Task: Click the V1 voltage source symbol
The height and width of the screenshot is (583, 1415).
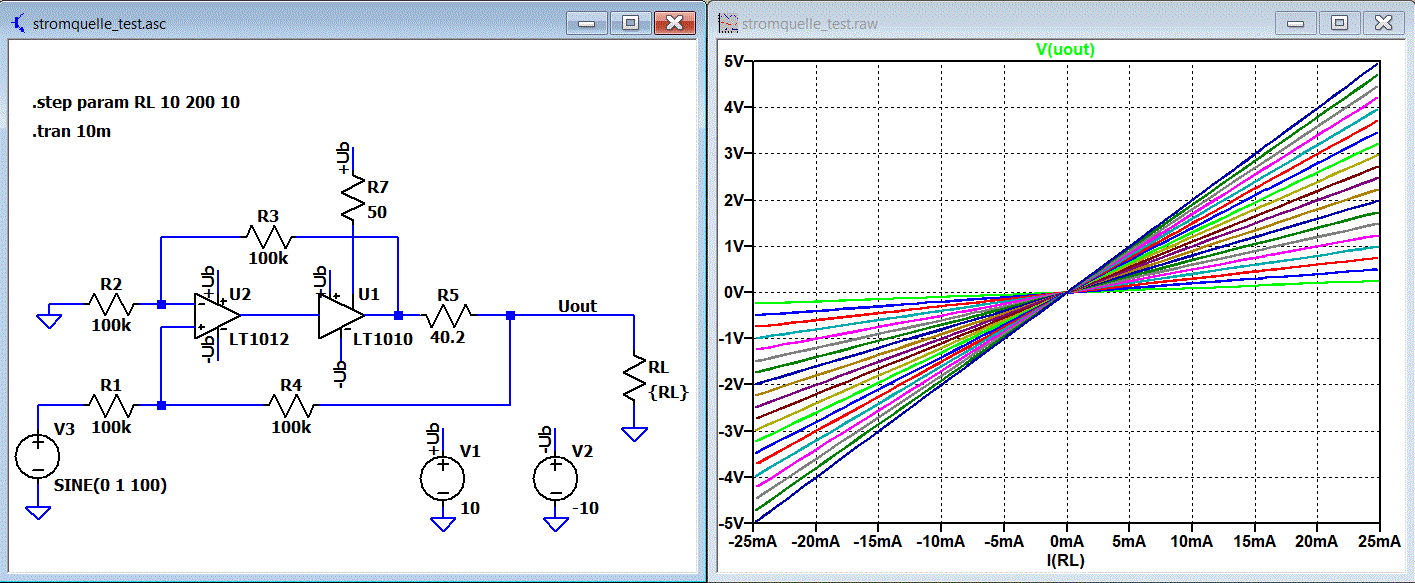Action: pos(442,476)
